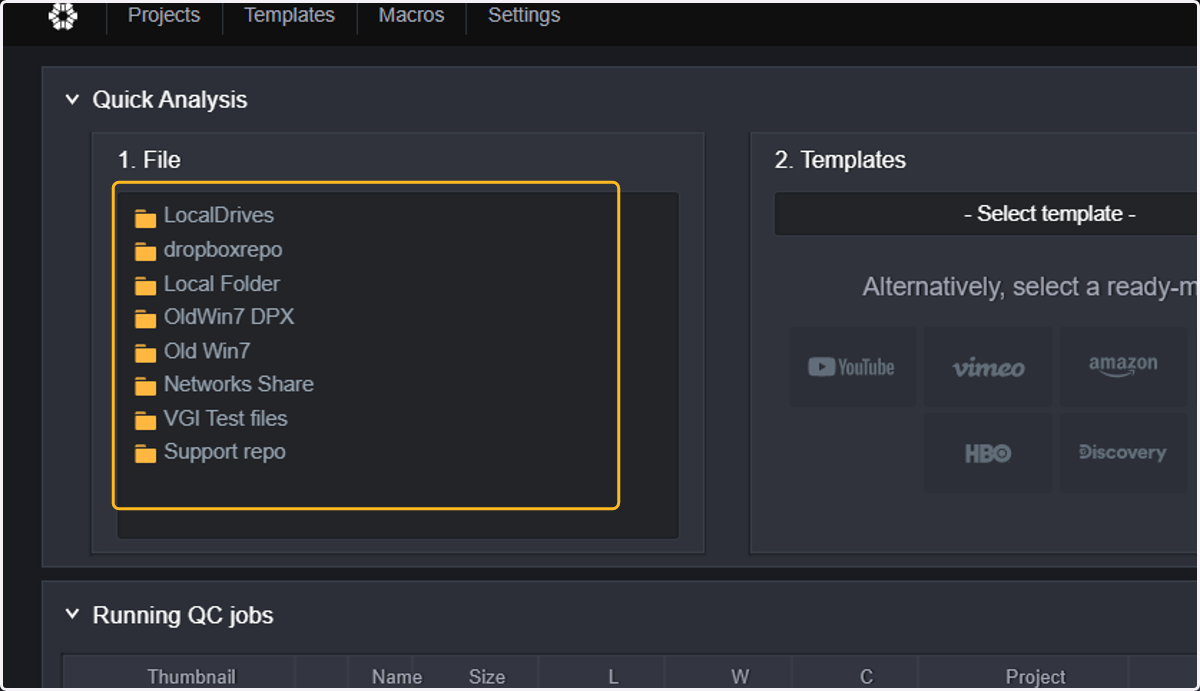Click the dropboxrepo folder icon

point(146,251)
